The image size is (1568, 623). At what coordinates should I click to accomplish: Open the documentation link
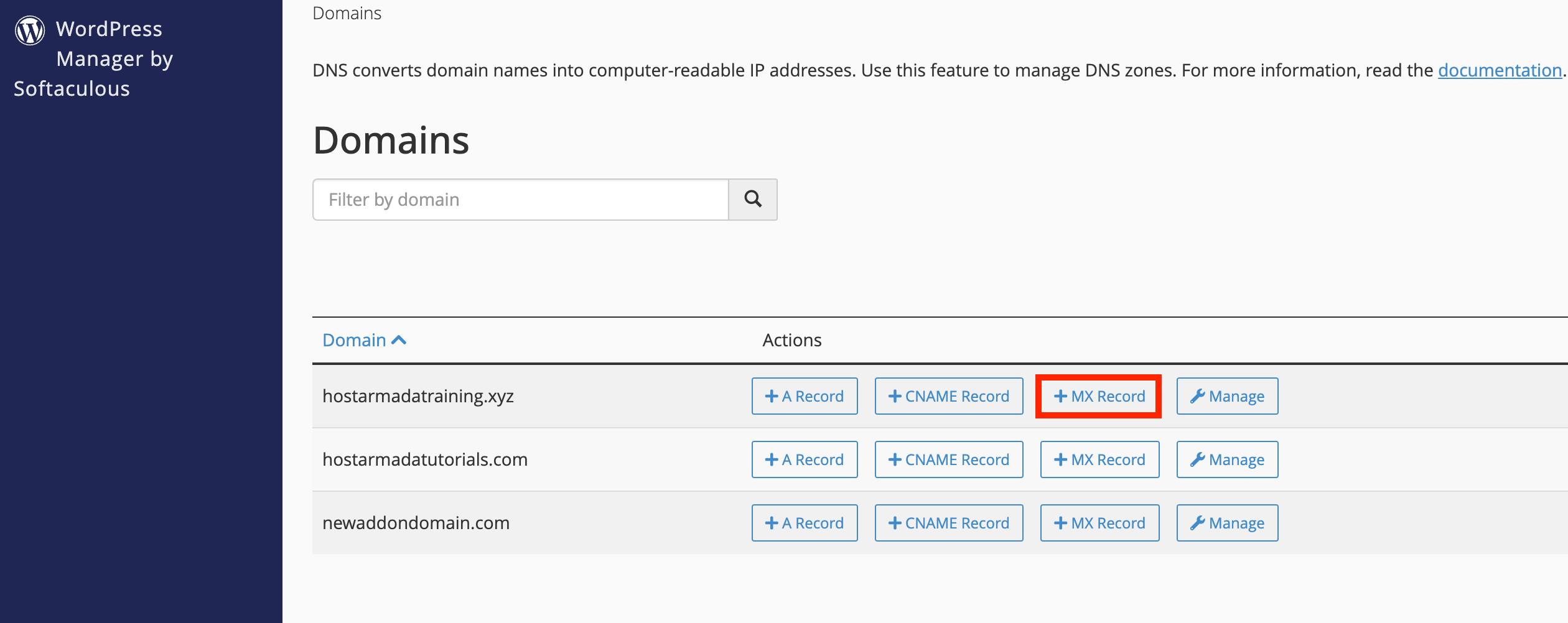coord(1500,70)
